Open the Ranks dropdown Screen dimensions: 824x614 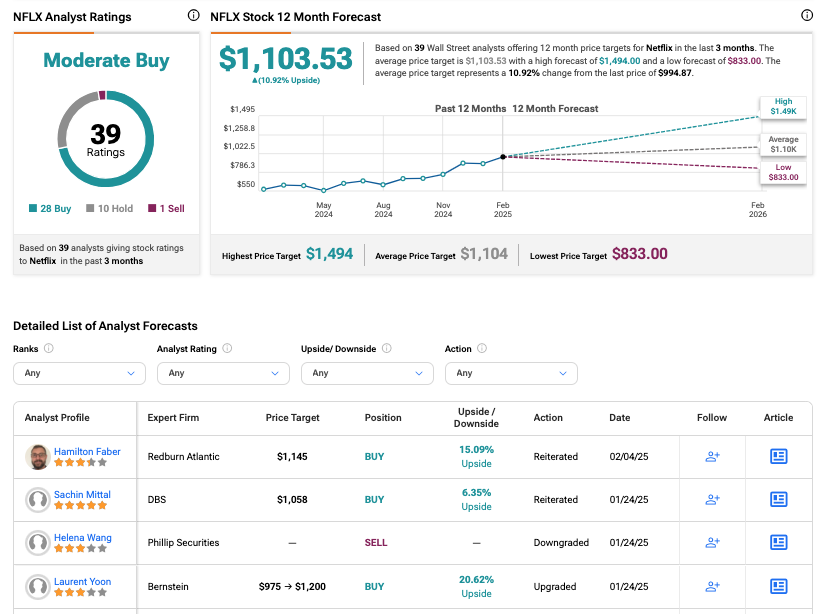(79, 373)
